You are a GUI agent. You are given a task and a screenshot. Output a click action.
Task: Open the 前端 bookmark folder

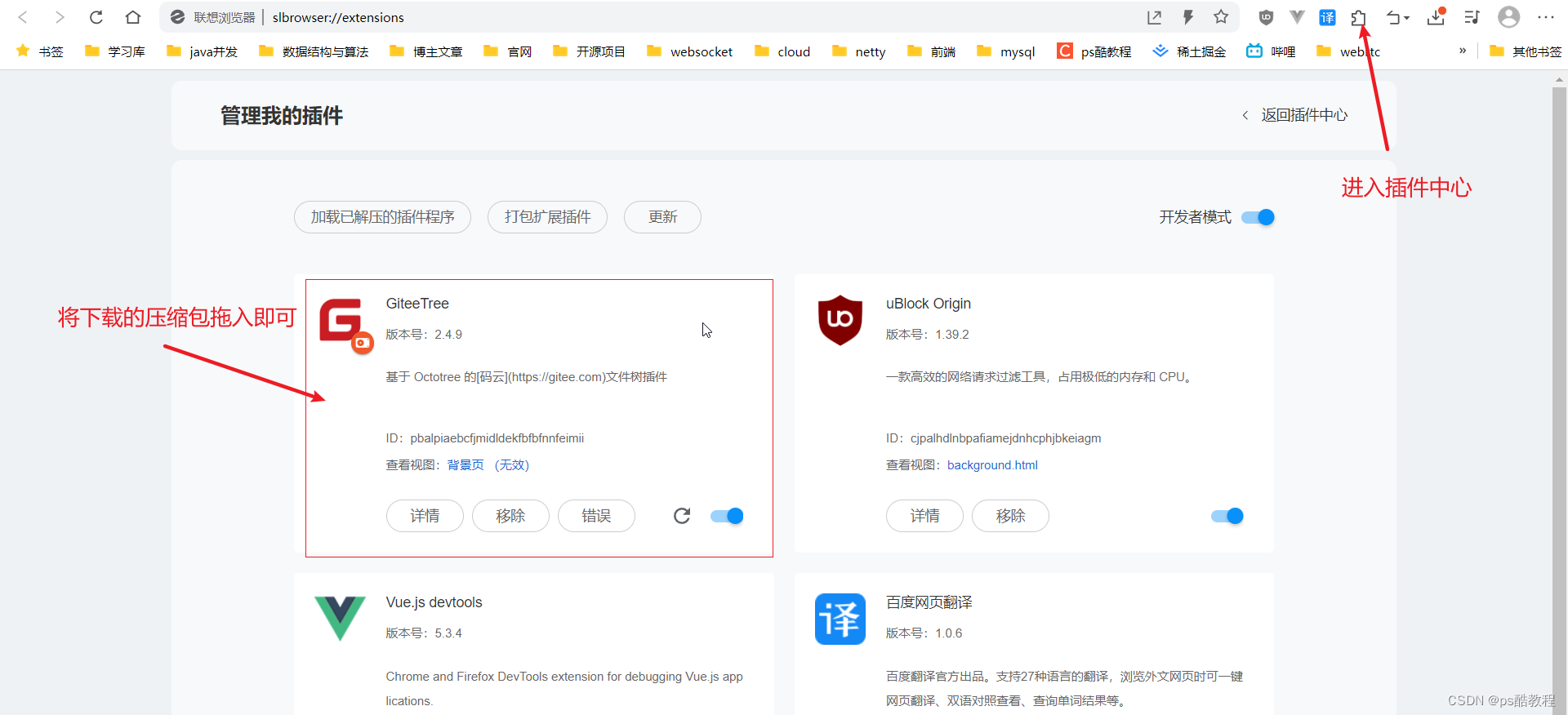click(931, 51)
